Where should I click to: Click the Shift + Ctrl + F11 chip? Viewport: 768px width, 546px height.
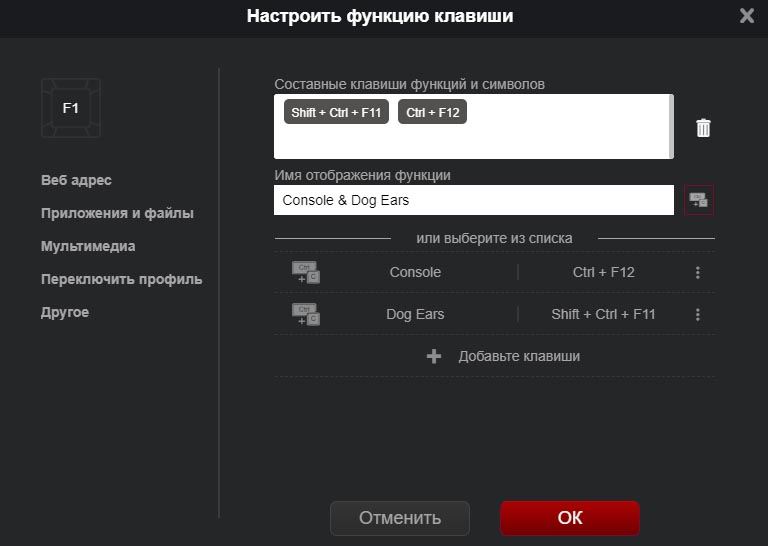click(336, 112)
